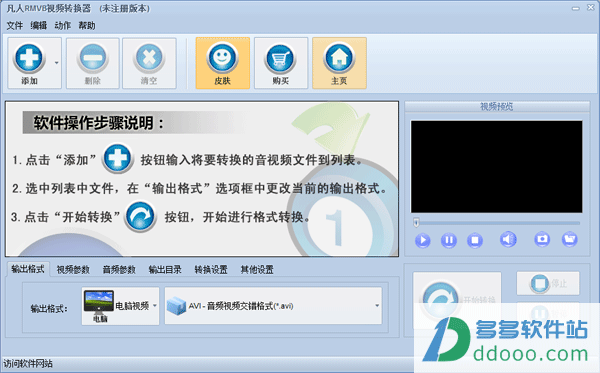Switch to the 其他设置 tab
Screen dimensions: 600x373
click(x=257, y=270)
